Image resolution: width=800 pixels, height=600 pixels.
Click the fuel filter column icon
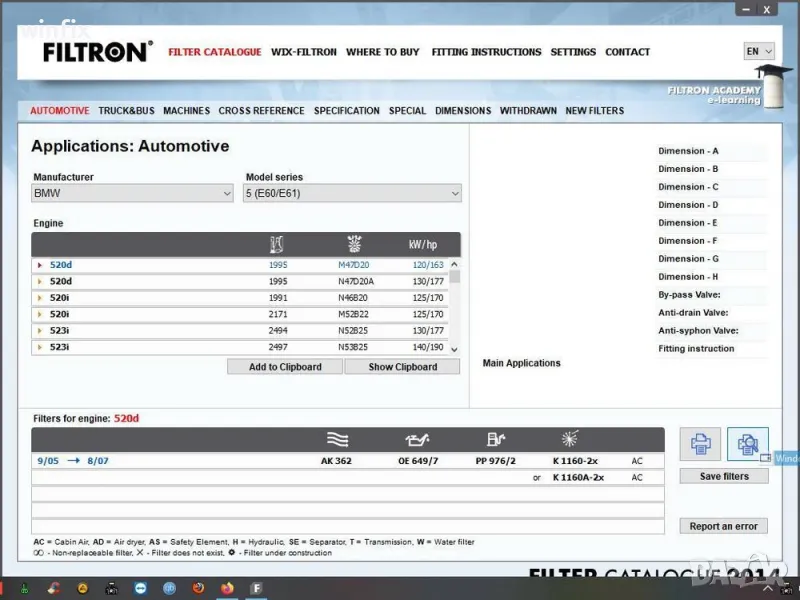point(495,439)
